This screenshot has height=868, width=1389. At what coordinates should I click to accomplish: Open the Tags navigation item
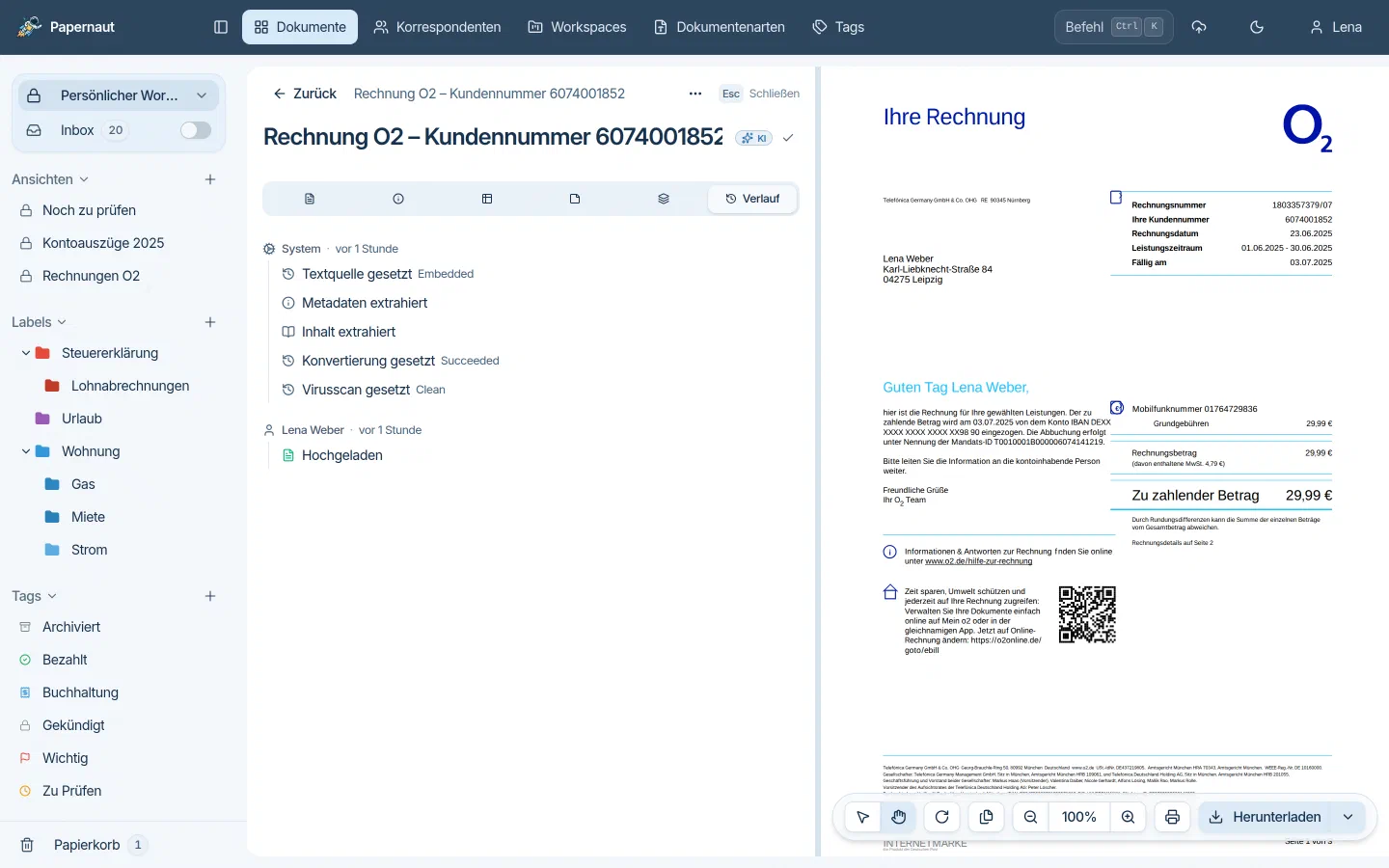coord(838,27)
